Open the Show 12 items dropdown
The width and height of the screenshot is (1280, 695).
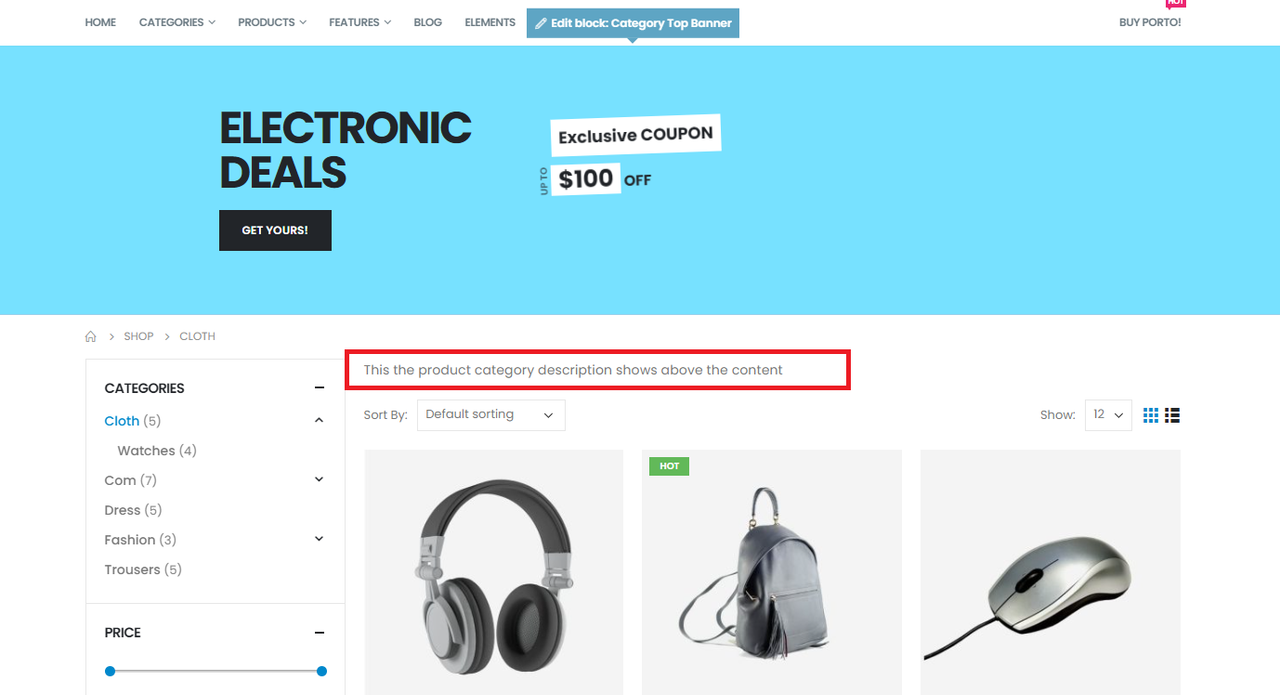pyautogui.click(x=1108, y=415)
